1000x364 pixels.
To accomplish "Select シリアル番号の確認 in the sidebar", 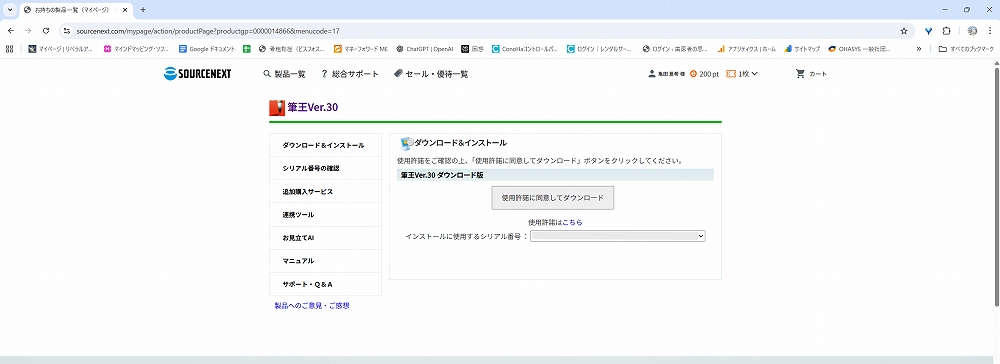I will pos(325,168).
